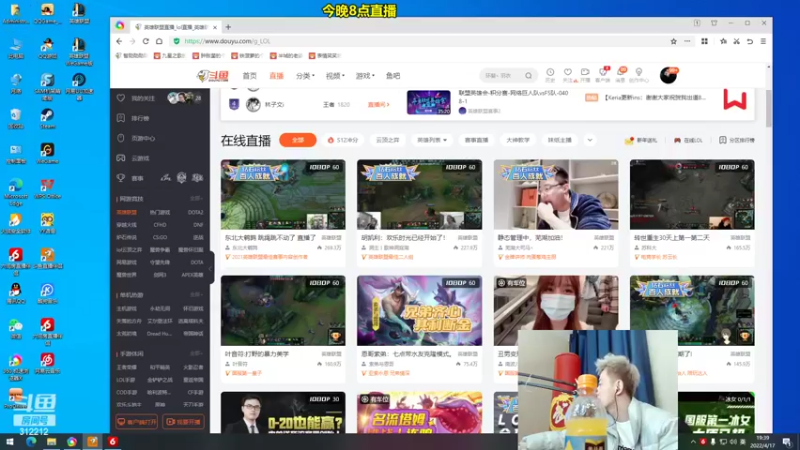This screenshot has height=450, width=800.
Task: Open the 东北大鹌鹑 stream thumbnail
Action: (x=283, y=194)
